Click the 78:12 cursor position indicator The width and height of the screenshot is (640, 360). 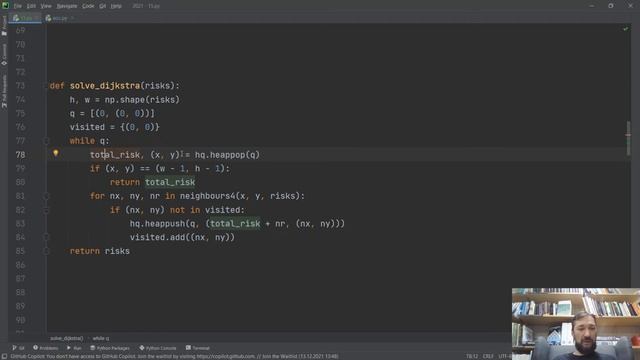(472, 356)
